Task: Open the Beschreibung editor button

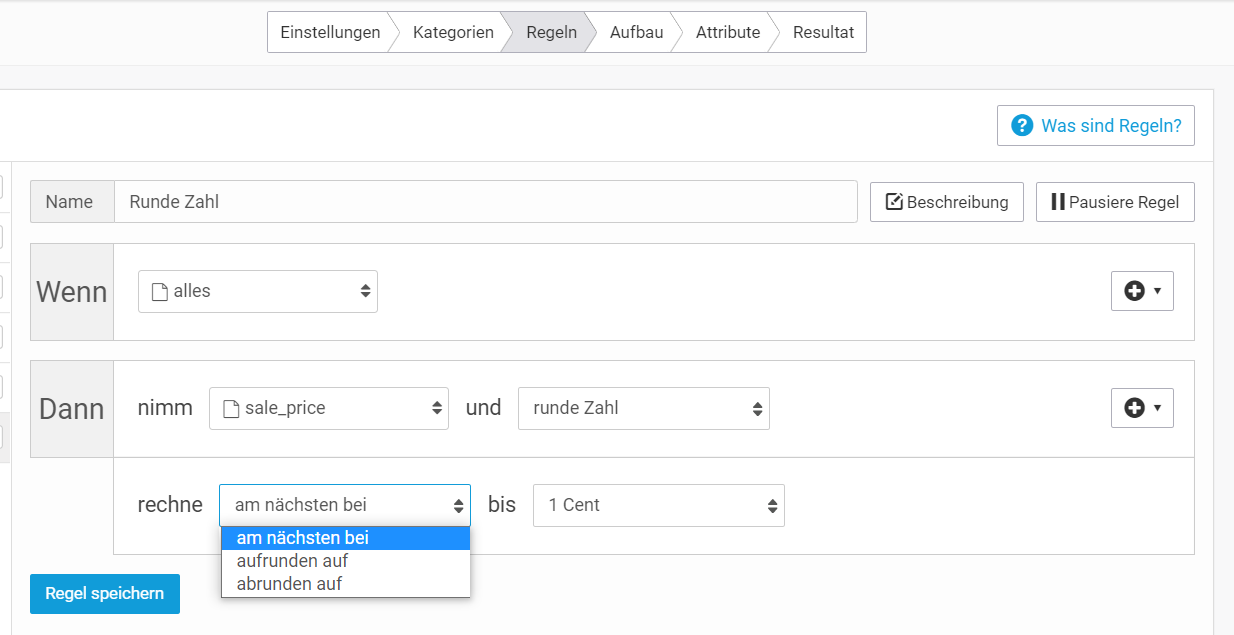Action: click(946, 202)
